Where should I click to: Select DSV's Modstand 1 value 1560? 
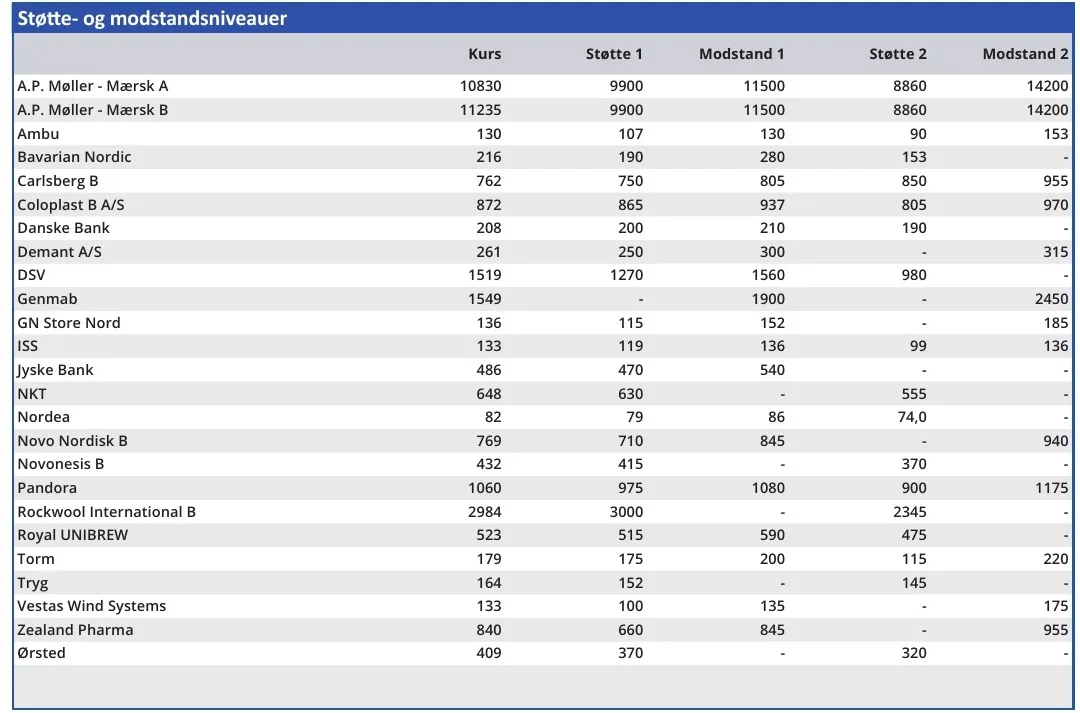[767, 275]
